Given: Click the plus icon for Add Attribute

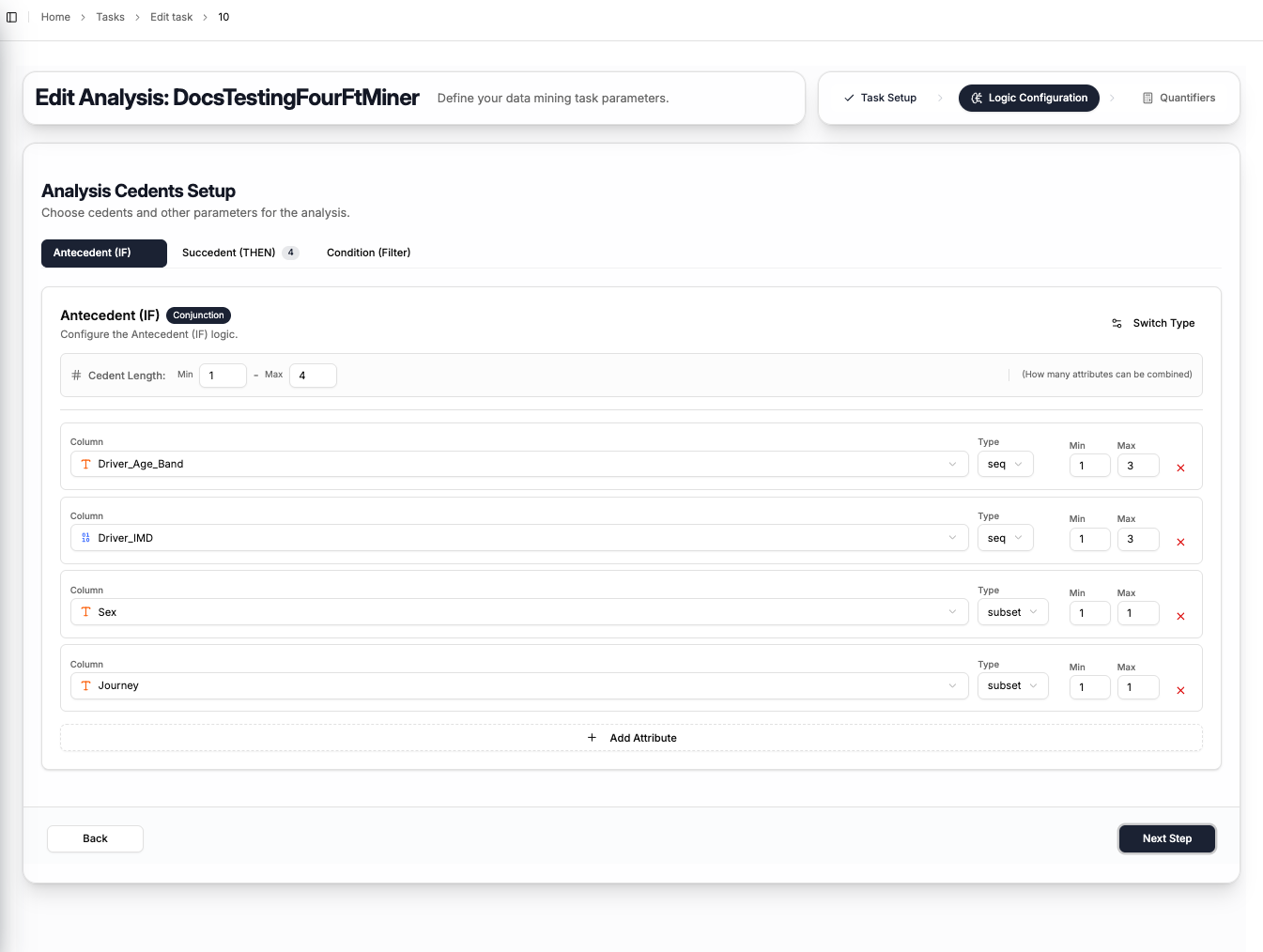Looking at the screenshot, I should click(x=592, y=738).
